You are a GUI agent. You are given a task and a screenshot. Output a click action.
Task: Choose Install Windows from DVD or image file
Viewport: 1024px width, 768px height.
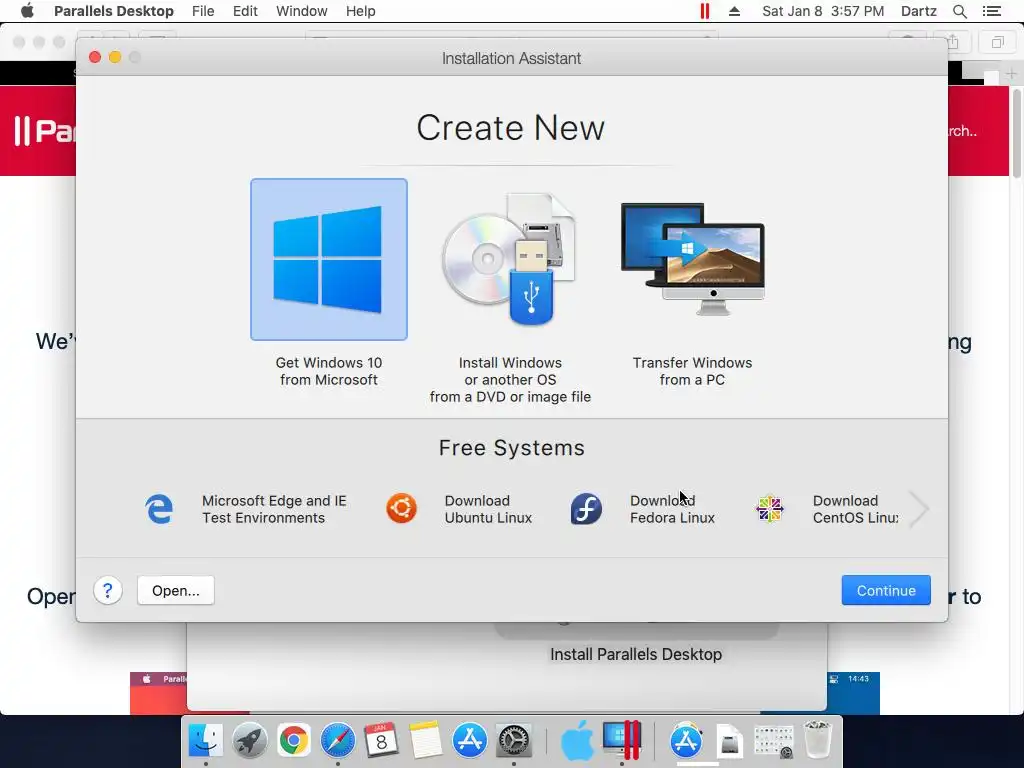pos(510,259)
